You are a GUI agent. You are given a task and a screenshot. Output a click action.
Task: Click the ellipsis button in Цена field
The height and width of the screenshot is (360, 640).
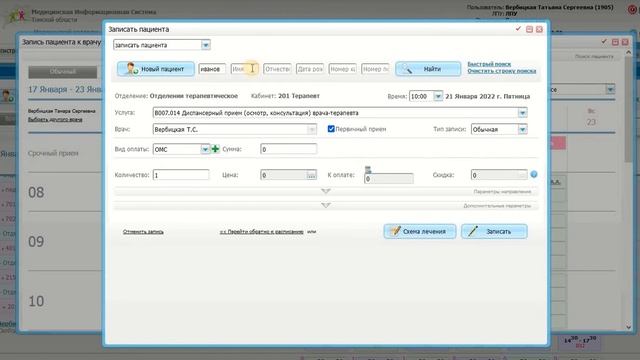click(x=311, y=175)
